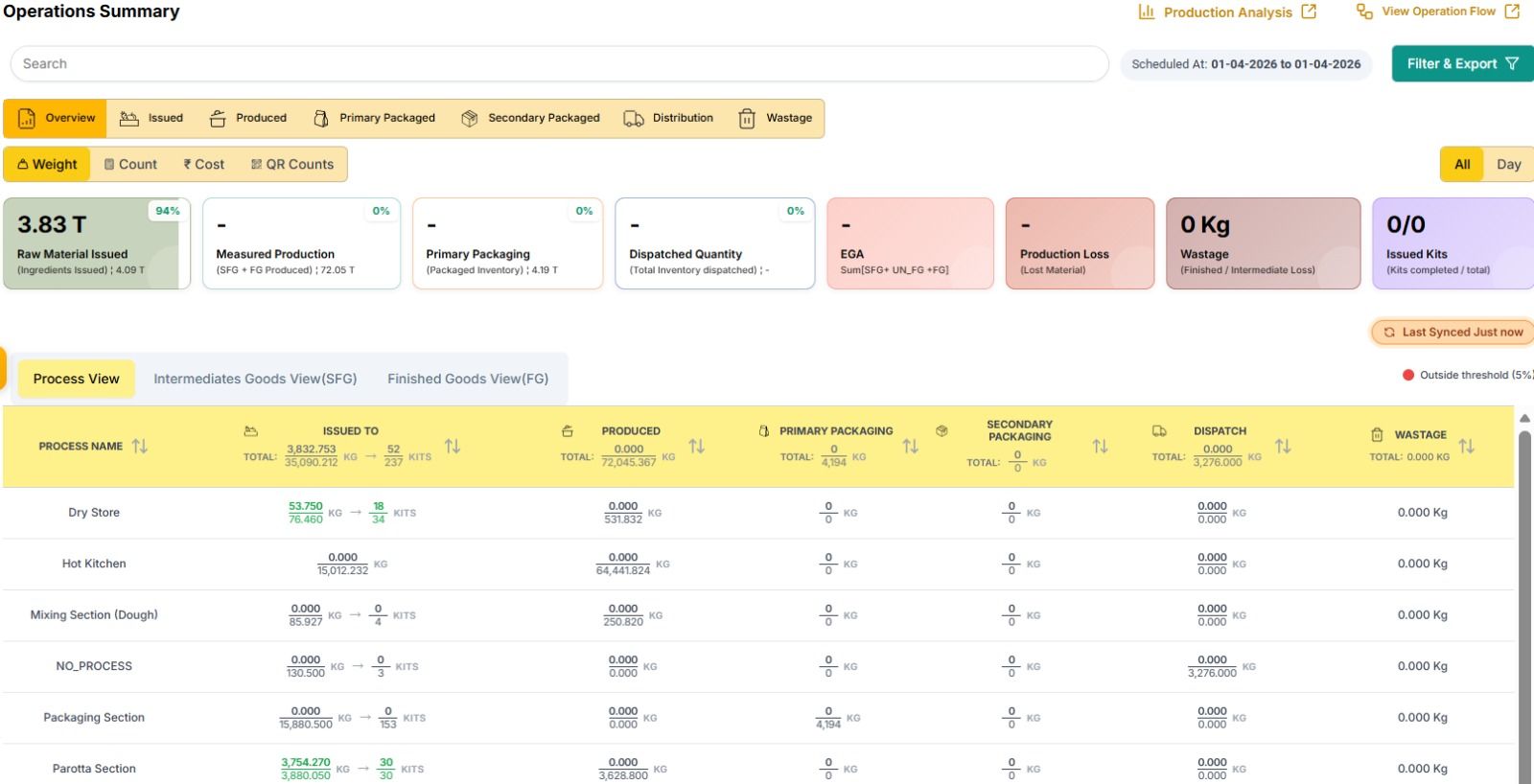This screenshot has height=784, width=1534.
Task: Click the View Operation Flow diagram icon
Action: pos(1364,12)
